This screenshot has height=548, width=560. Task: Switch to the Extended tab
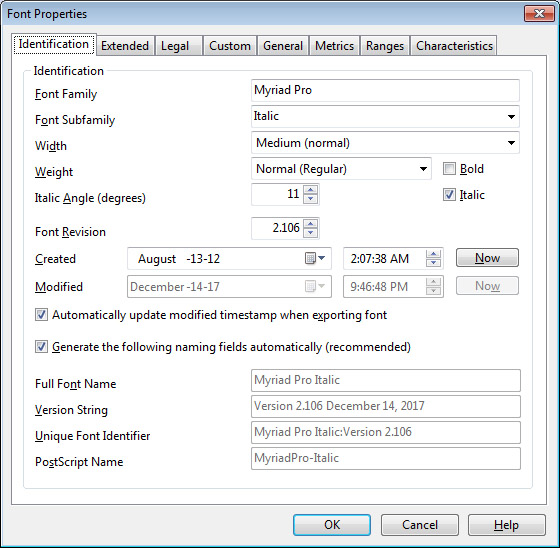[x=125, y=46]
